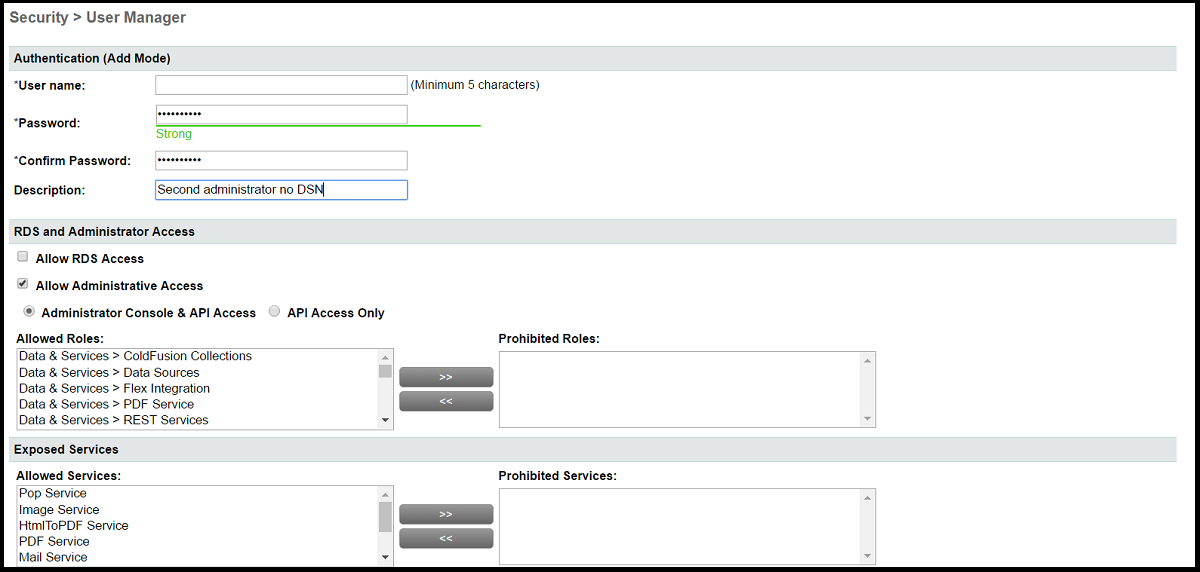Click Prohibited Roles list scroll-up arrow
The height and width of the screenshot is (572, 1200).
click(867, 360)
